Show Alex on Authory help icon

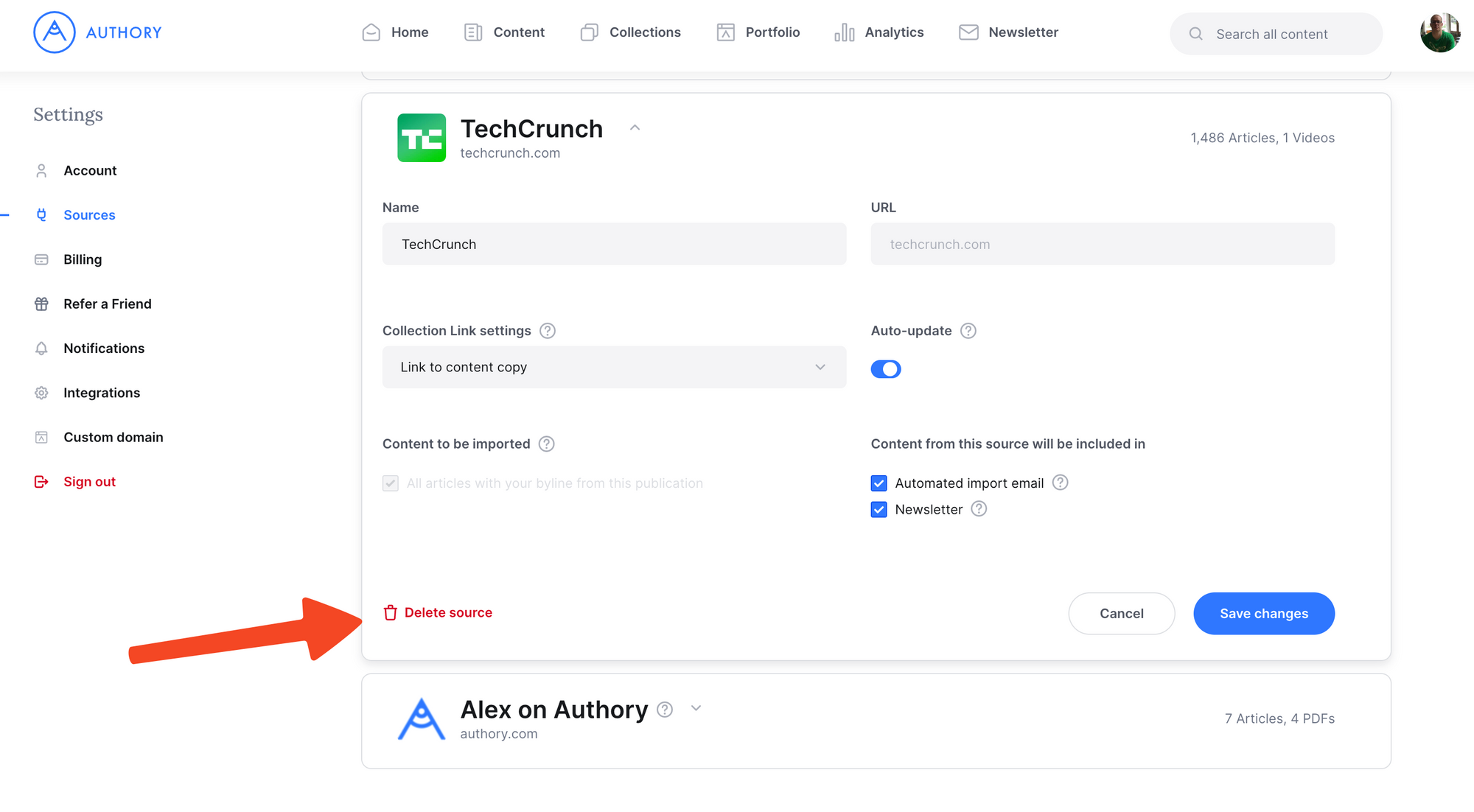coord(665,710)
